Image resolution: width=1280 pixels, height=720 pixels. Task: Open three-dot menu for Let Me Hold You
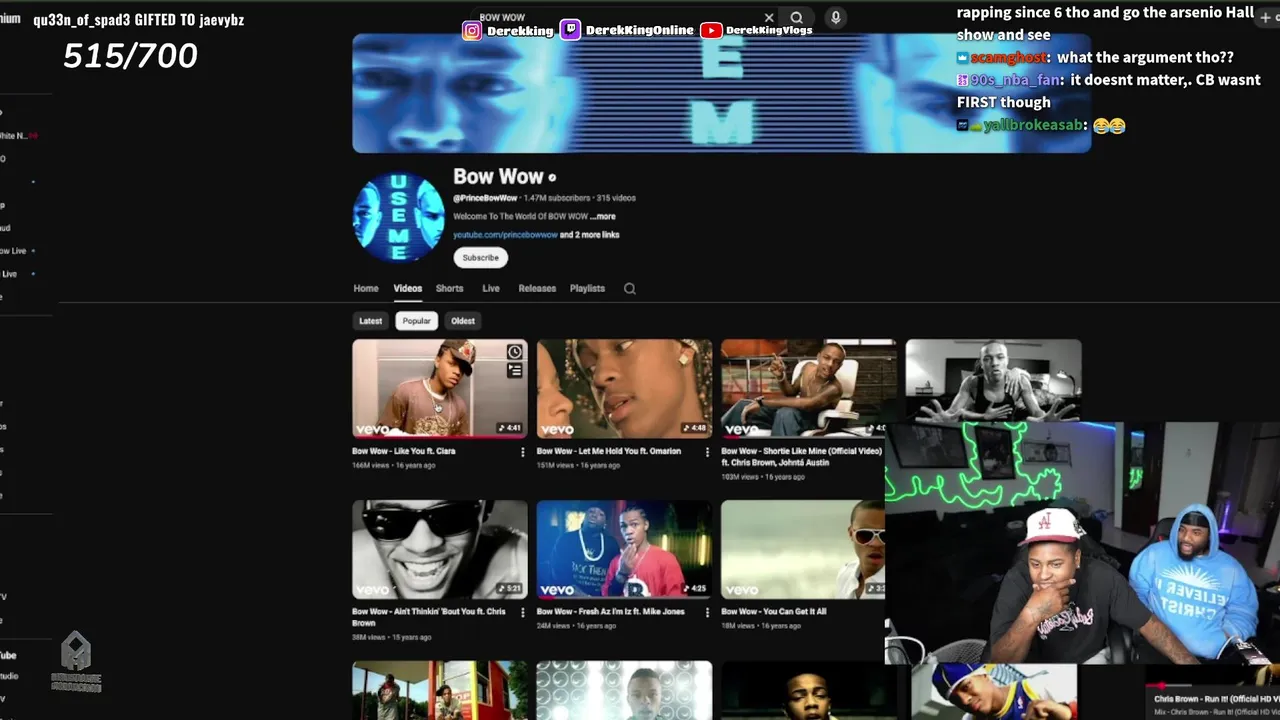point(706,452)
